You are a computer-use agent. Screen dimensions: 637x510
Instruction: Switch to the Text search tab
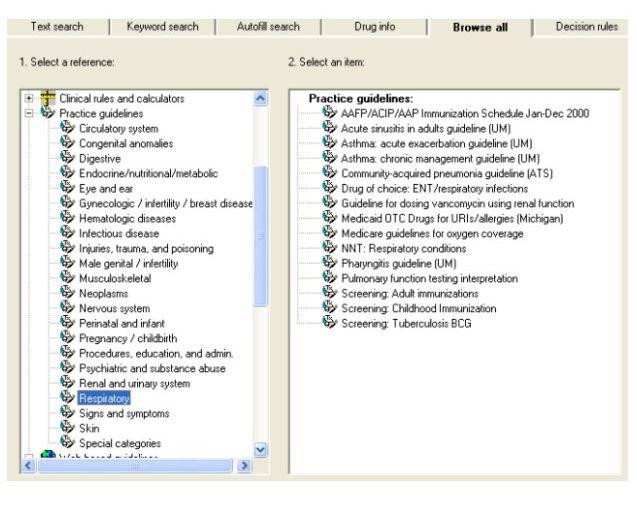(x=57, y=27)
